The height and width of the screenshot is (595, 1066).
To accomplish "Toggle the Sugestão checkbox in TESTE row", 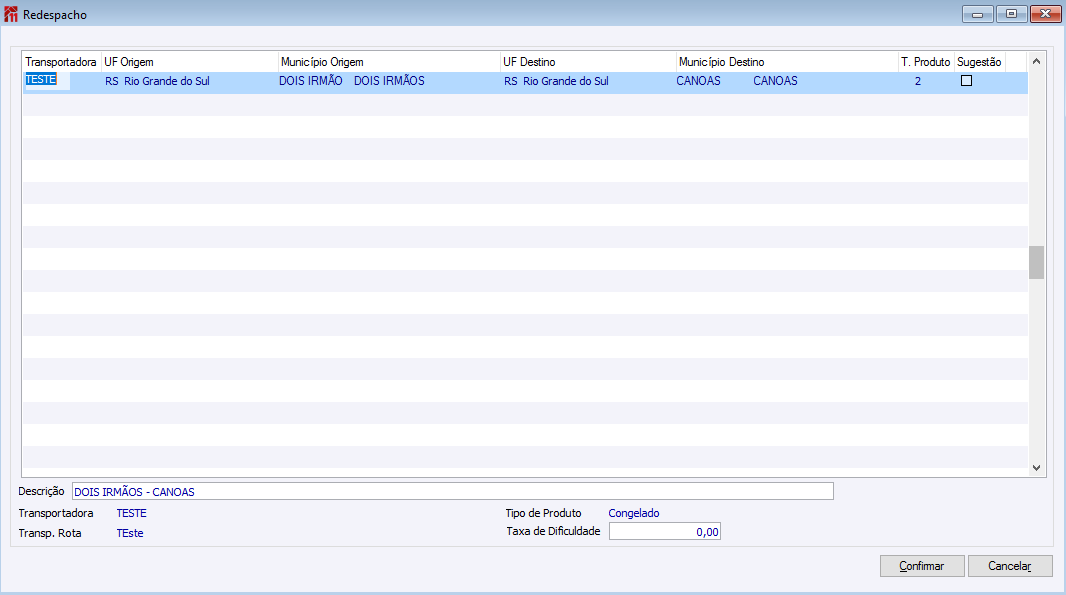I will pos(966,81).
